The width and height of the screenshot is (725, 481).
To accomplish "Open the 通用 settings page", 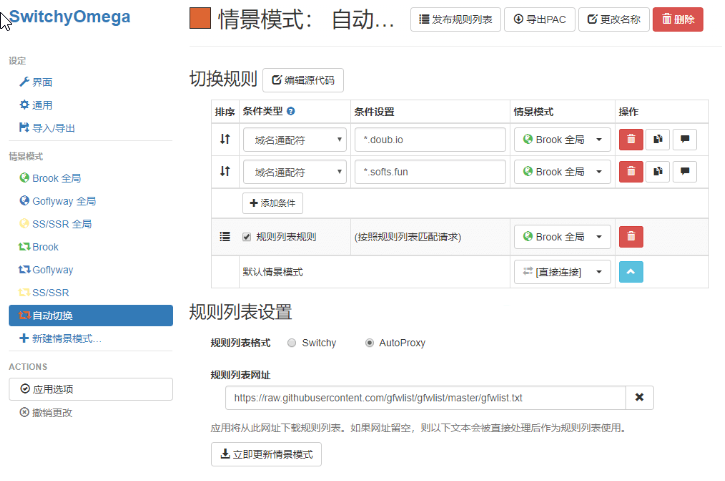I will [36, 105].
